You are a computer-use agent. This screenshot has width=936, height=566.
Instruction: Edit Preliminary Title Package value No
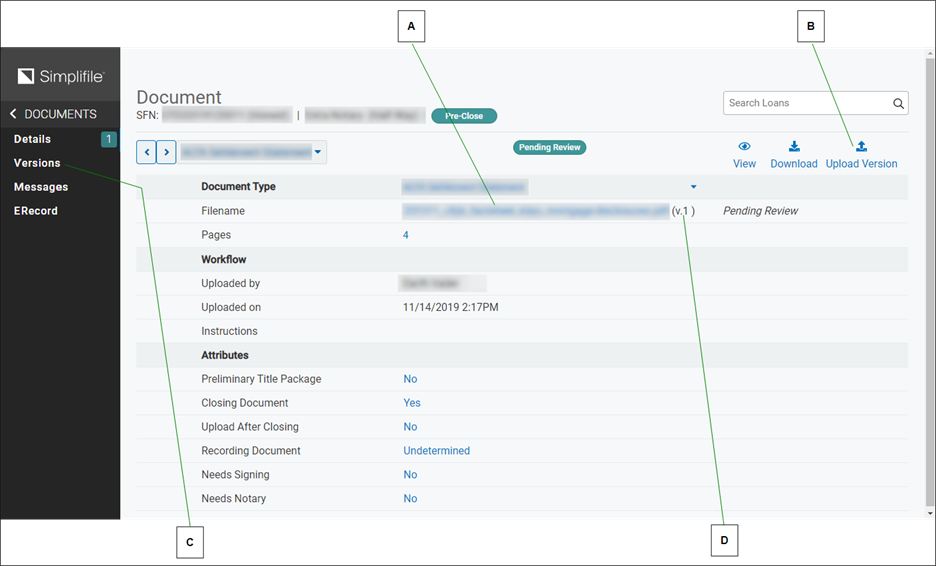[410, 379]
